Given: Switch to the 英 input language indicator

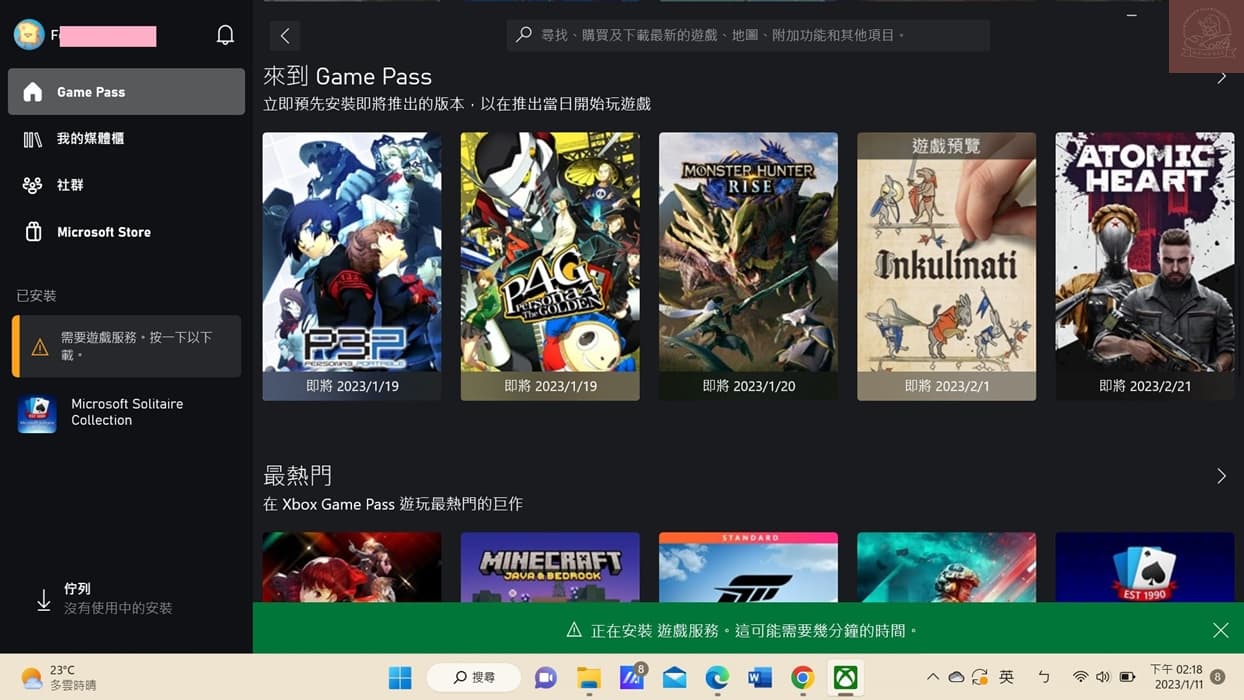Looking at the screenshot, I should pyautogui.click(x=1006, y=677).
